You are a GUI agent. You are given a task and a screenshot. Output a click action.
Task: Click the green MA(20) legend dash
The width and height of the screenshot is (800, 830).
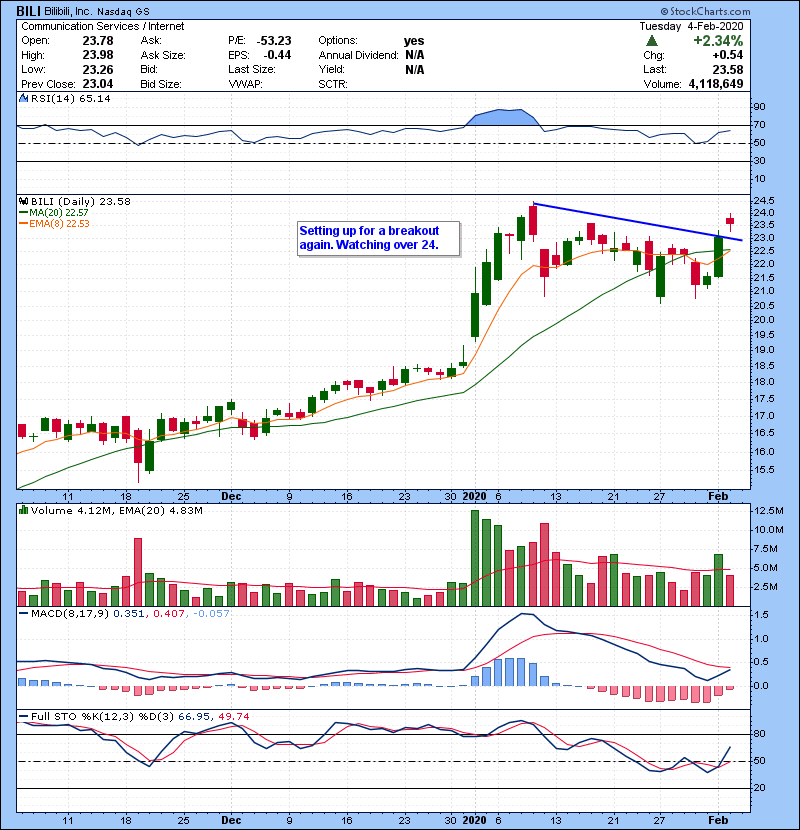pyautogui.click(x=23, y=213)
